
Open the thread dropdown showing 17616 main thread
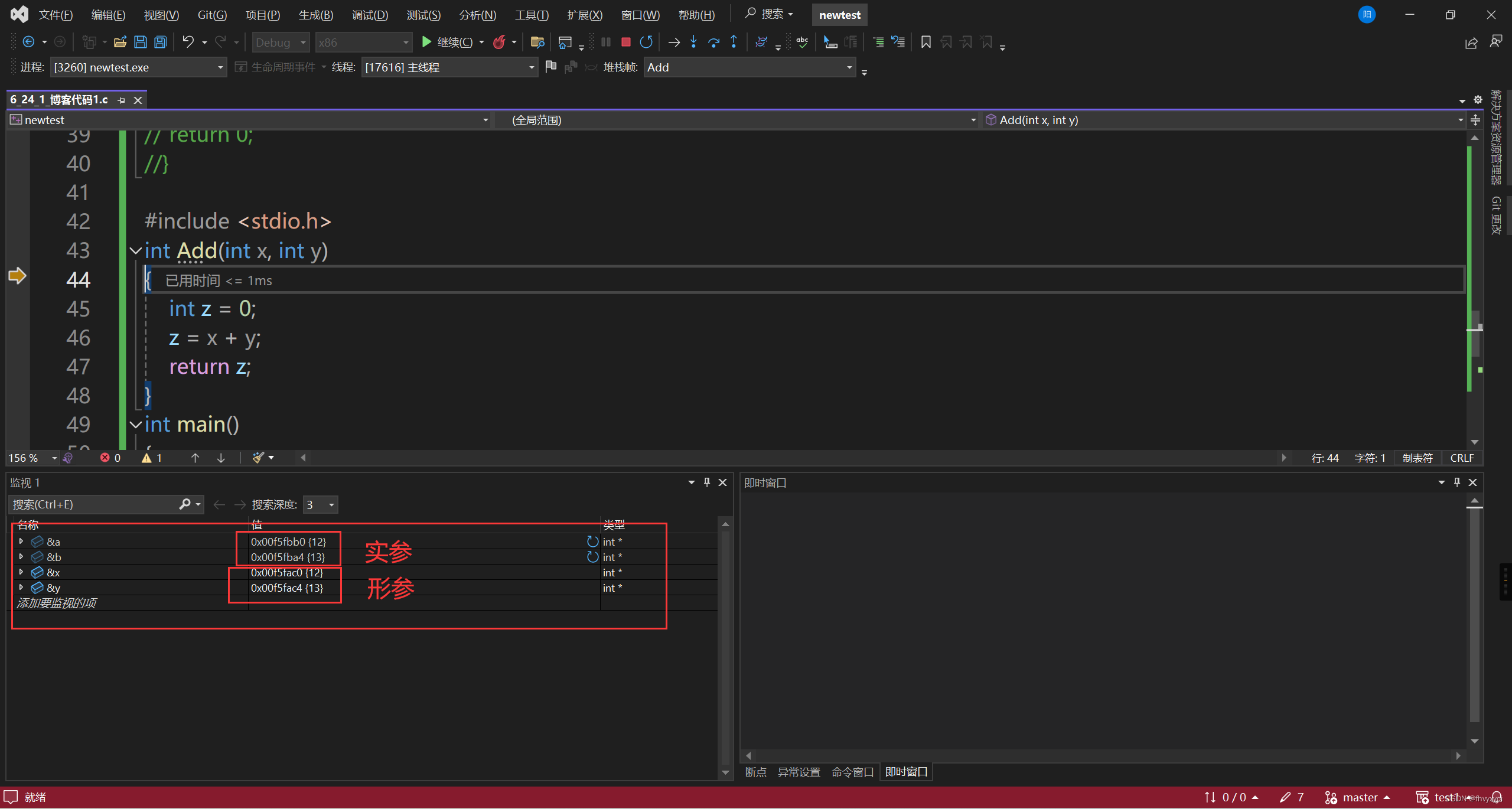point(449,67)
